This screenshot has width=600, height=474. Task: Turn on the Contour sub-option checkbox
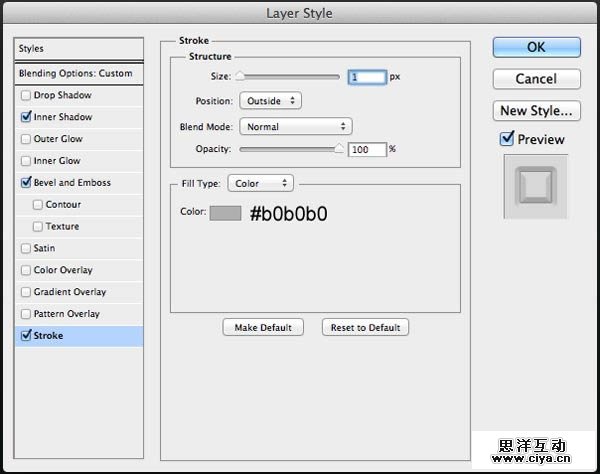click(x=38, y=205)
